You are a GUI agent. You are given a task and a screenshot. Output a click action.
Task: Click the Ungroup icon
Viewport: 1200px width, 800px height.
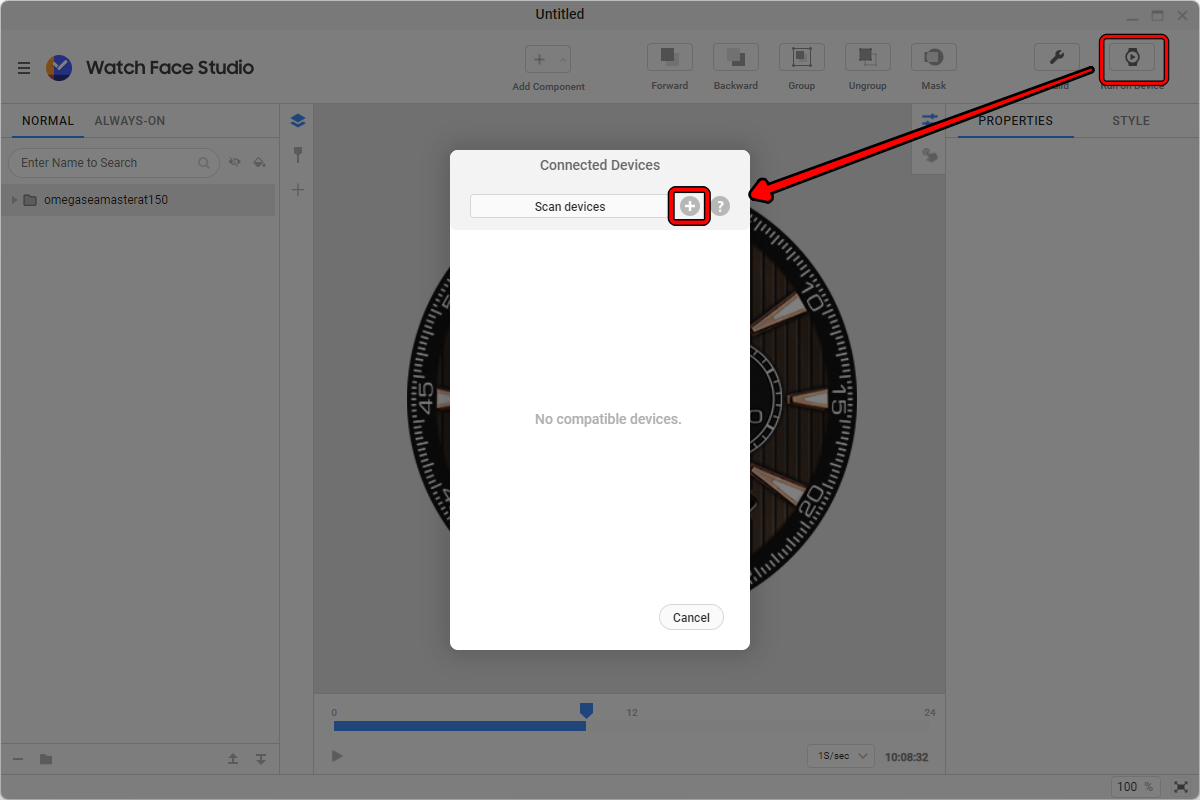point(867,57)
